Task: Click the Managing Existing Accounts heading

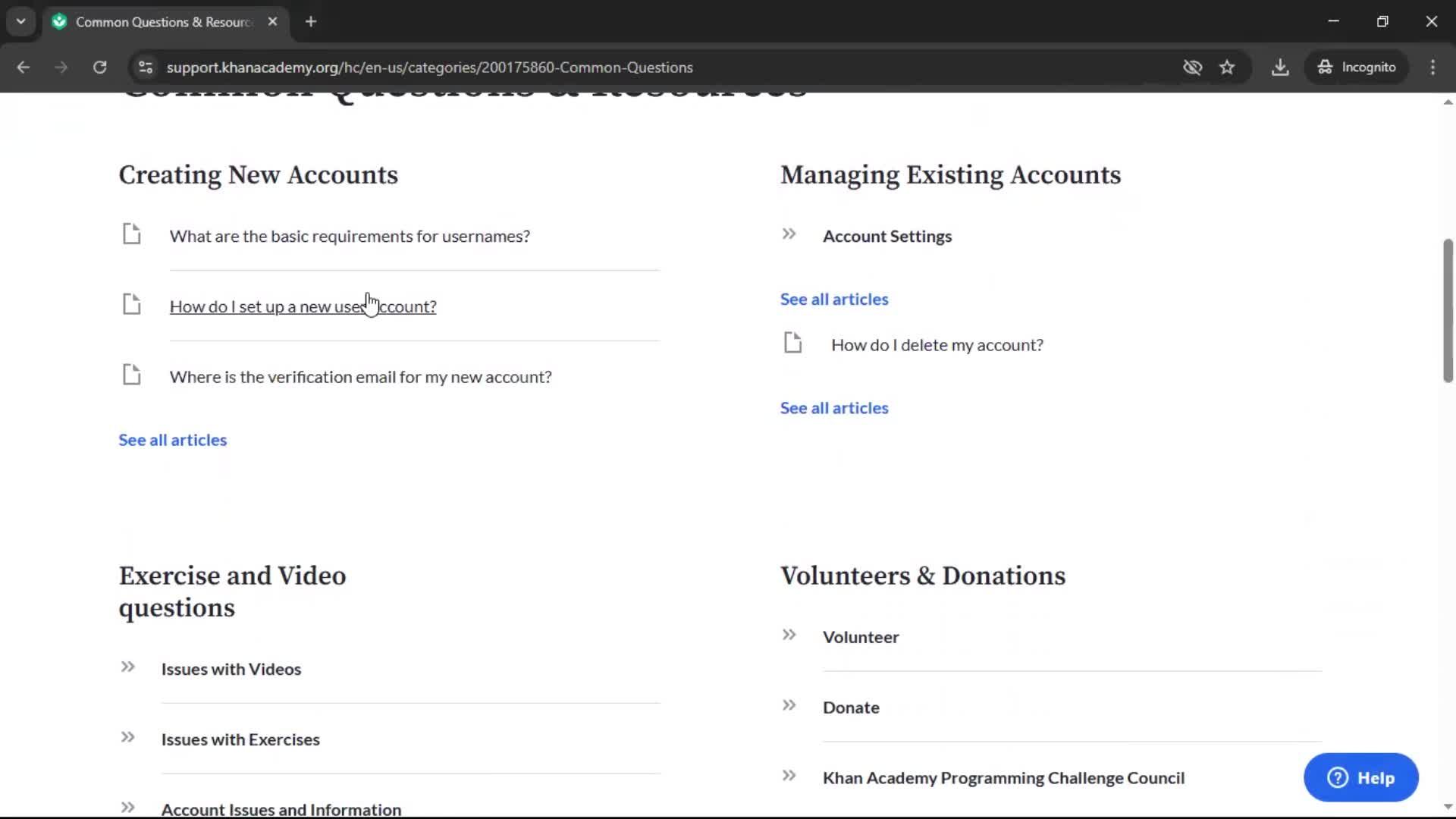Action: [x=950, y=175]
